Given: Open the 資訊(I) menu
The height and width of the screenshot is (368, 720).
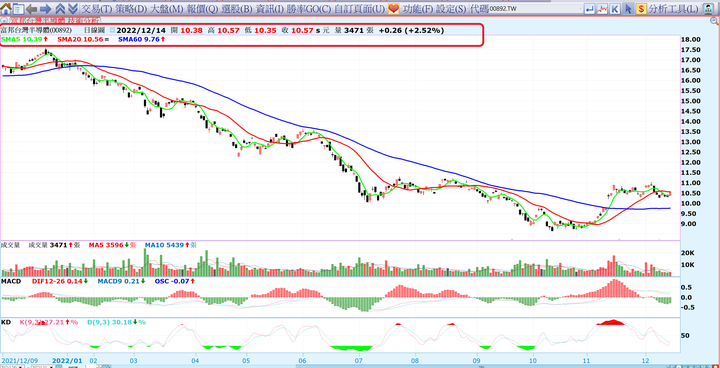Looking at the screenshot, I should [x=270, y=8].
